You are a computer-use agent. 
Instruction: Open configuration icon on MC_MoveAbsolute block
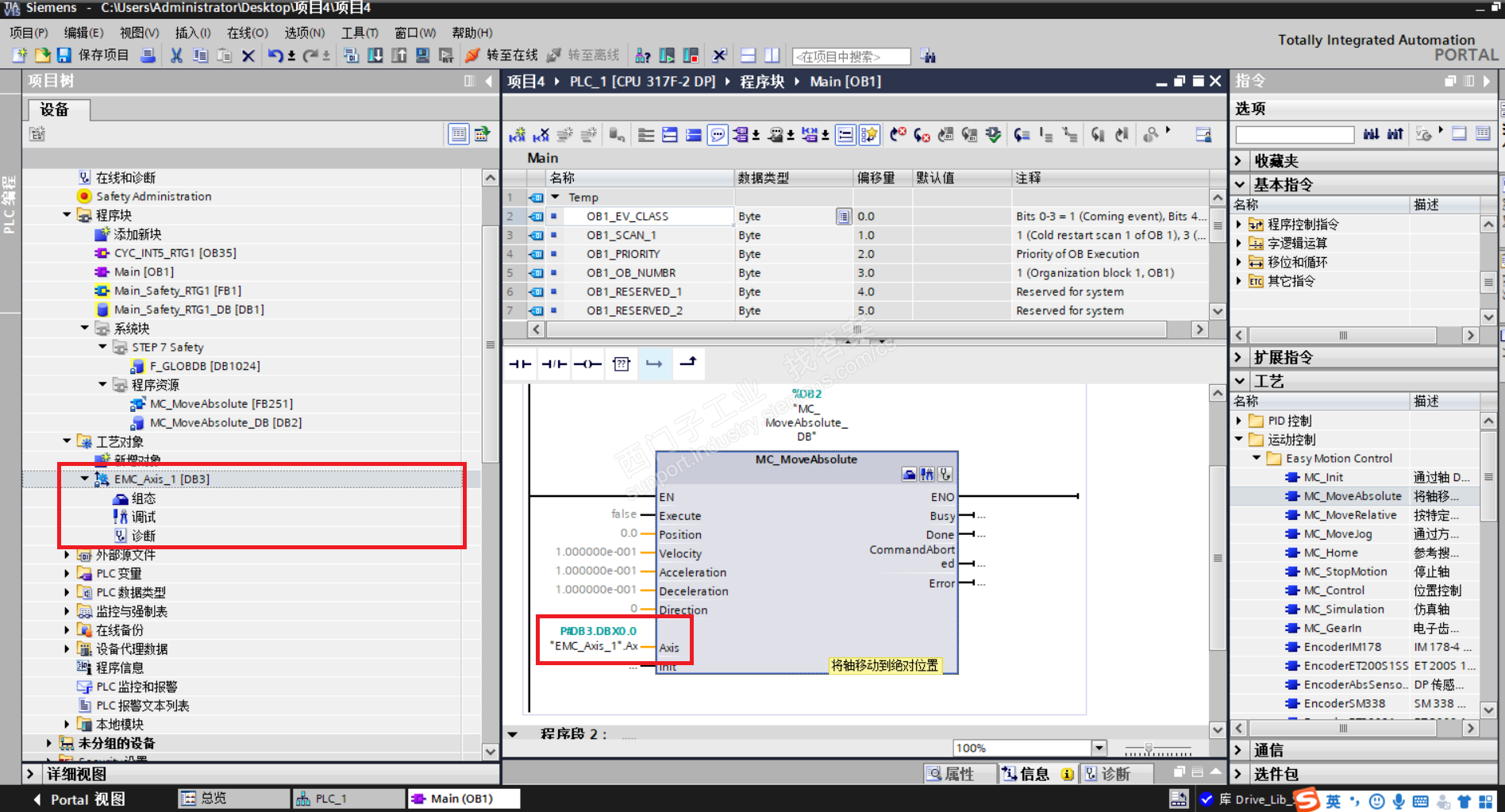[x=910, y=475]
